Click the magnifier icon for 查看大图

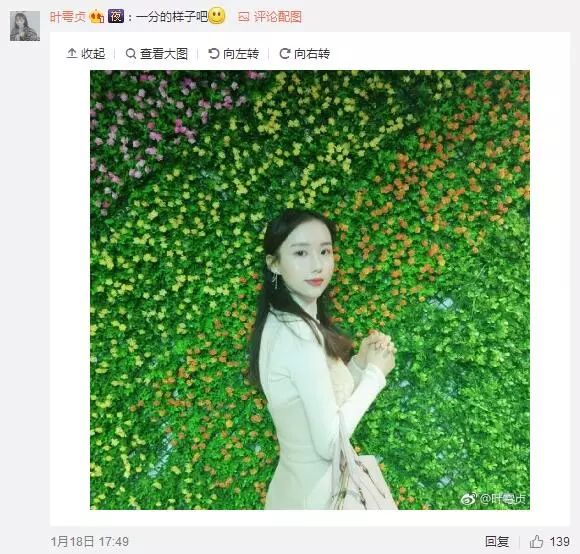pos(131,54)
